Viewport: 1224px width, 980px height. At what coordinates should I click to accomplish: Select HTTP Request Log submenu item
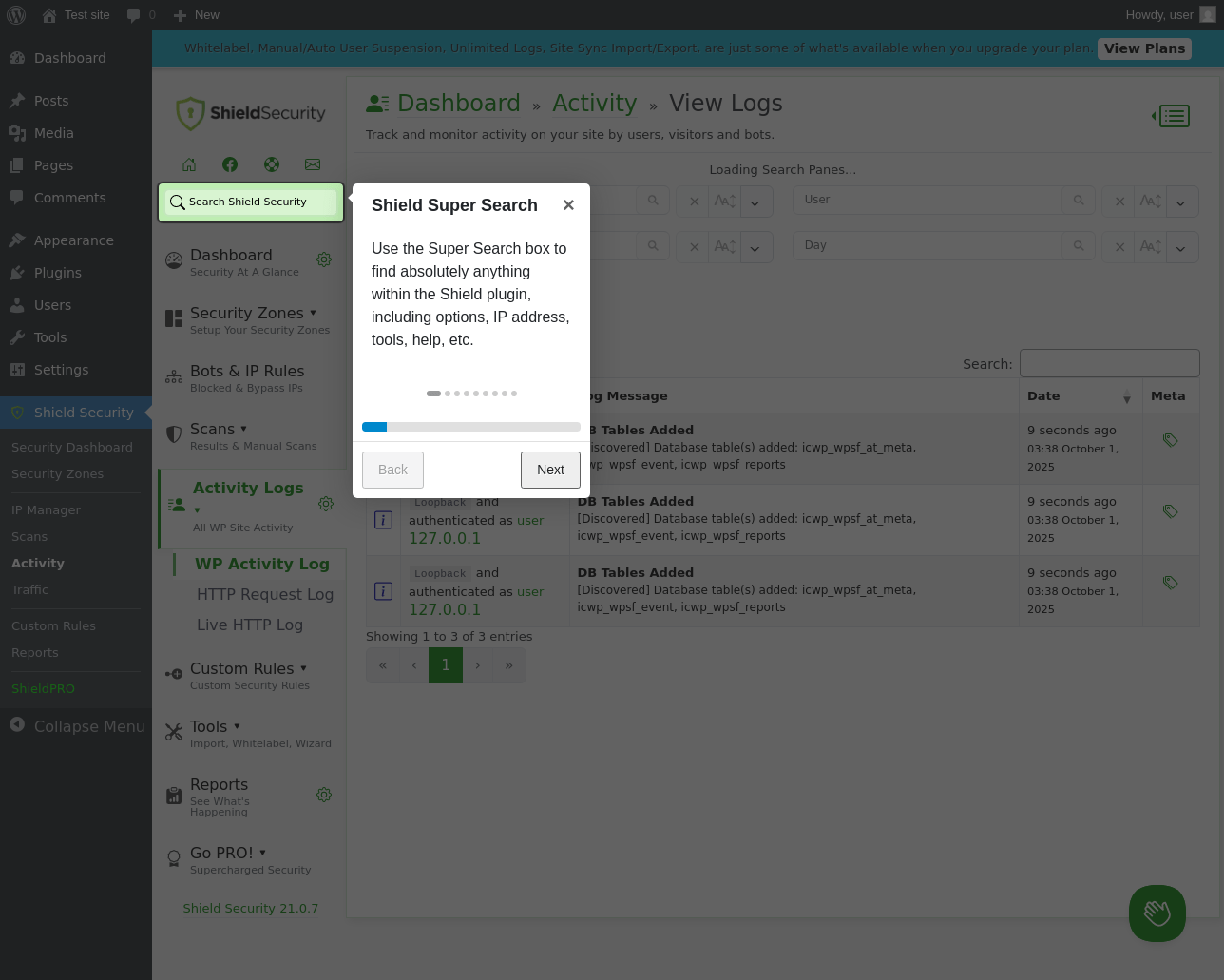point(265,594)
